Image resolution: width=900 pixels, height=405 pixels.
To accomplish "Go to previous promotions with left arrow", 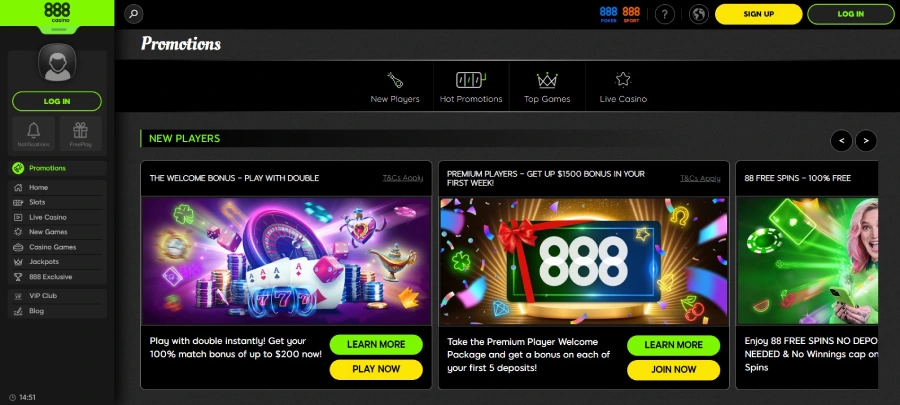I will tap(841, 141).
